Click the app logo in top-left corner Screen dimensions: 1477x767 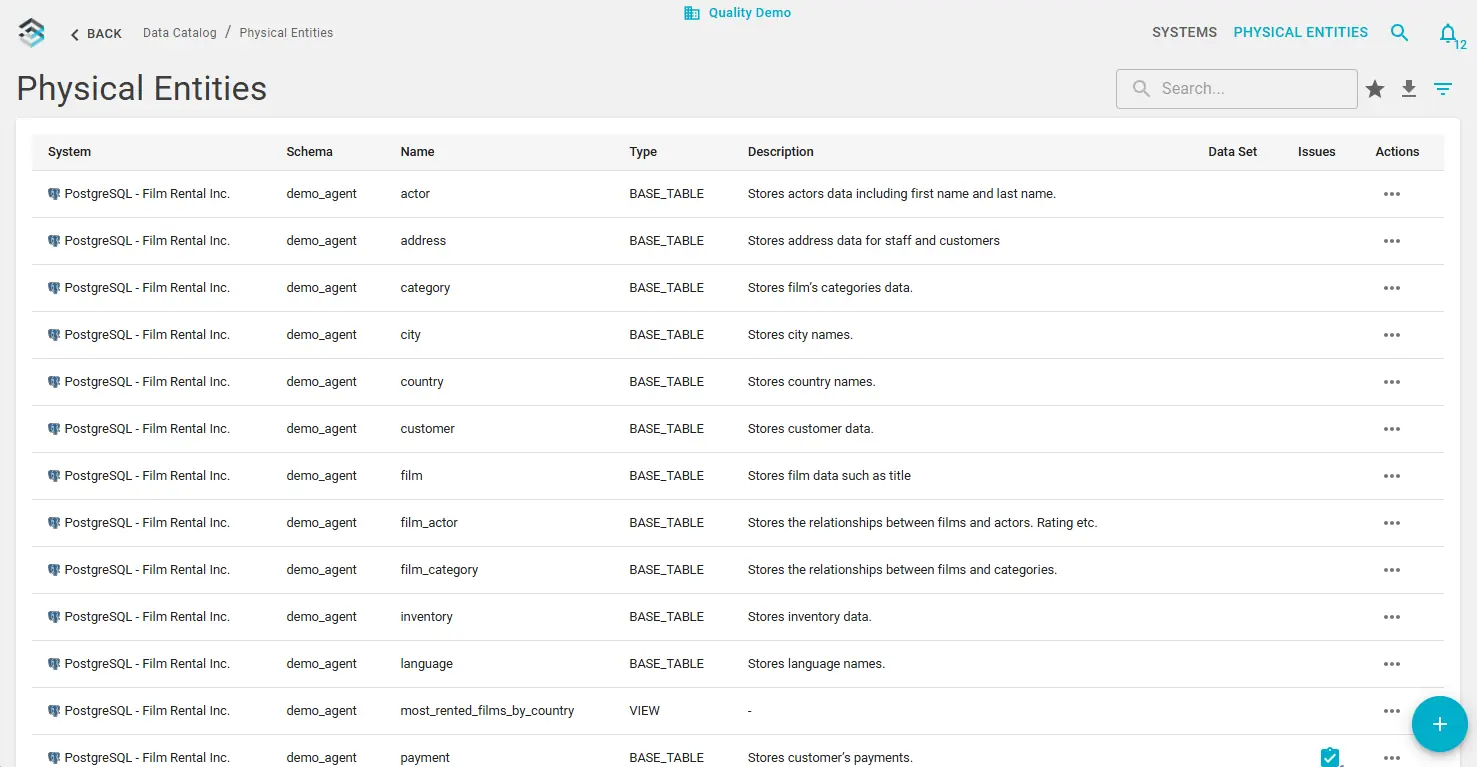pyautogui.click(x=32, y=33)
